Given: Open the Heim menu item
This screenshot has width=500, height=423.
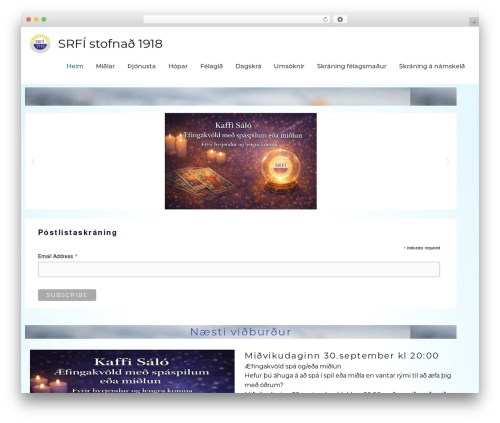Looking at the screenshot, I should pos(75,66).
